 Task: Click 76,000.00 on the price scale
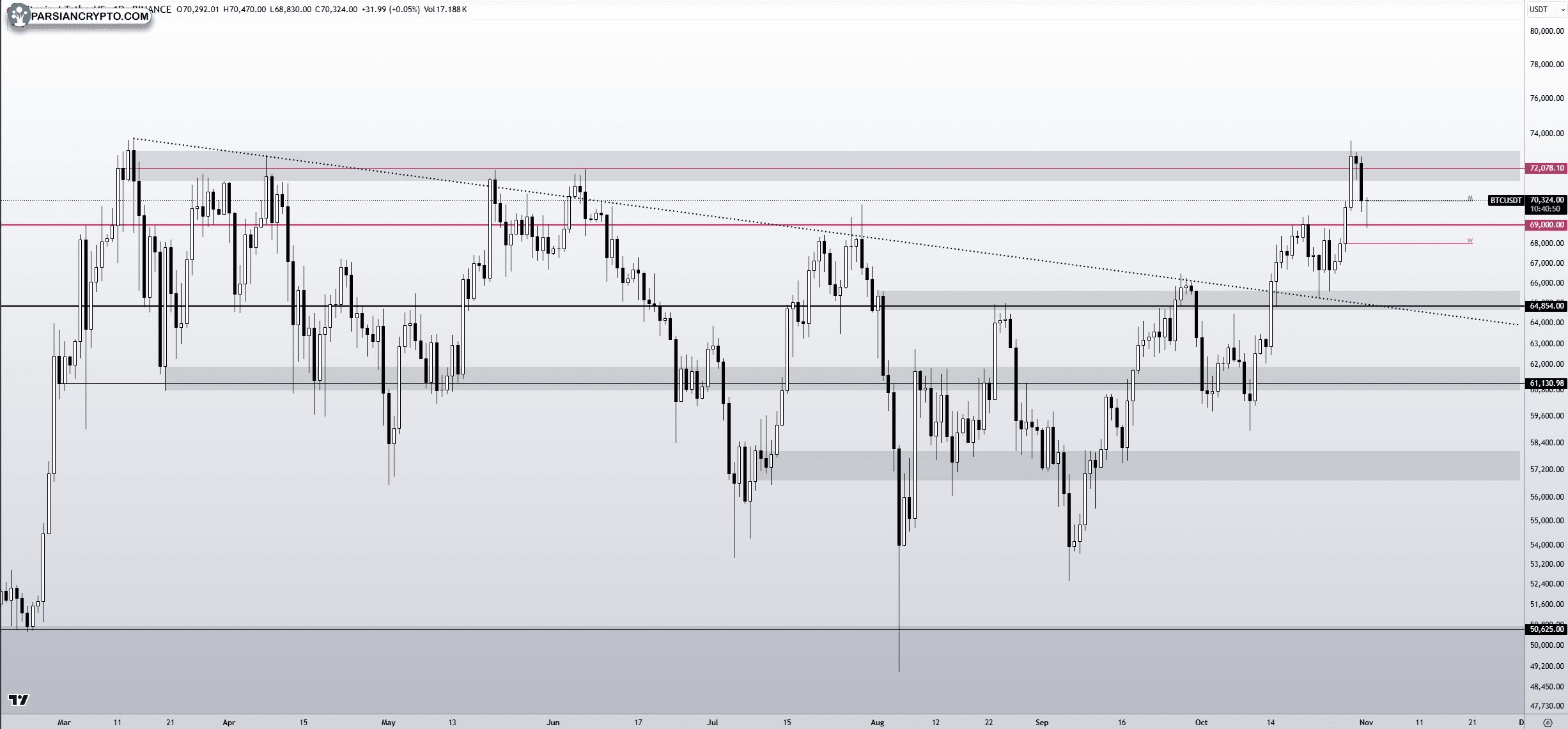[1546, 98]
